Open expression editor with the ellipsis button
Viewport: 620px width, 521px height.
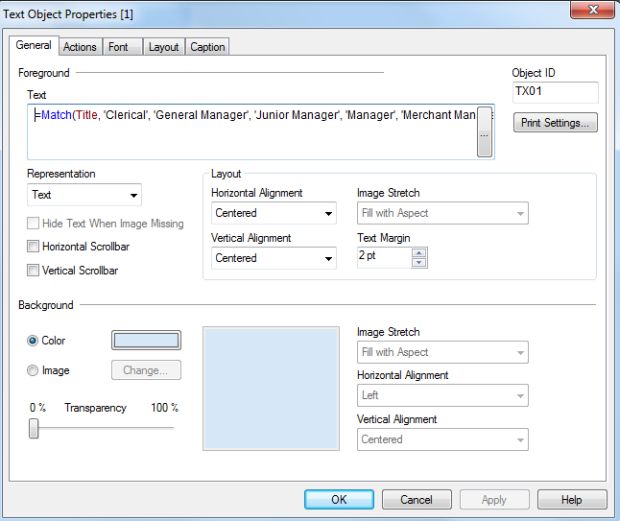(x=484, y=135)
